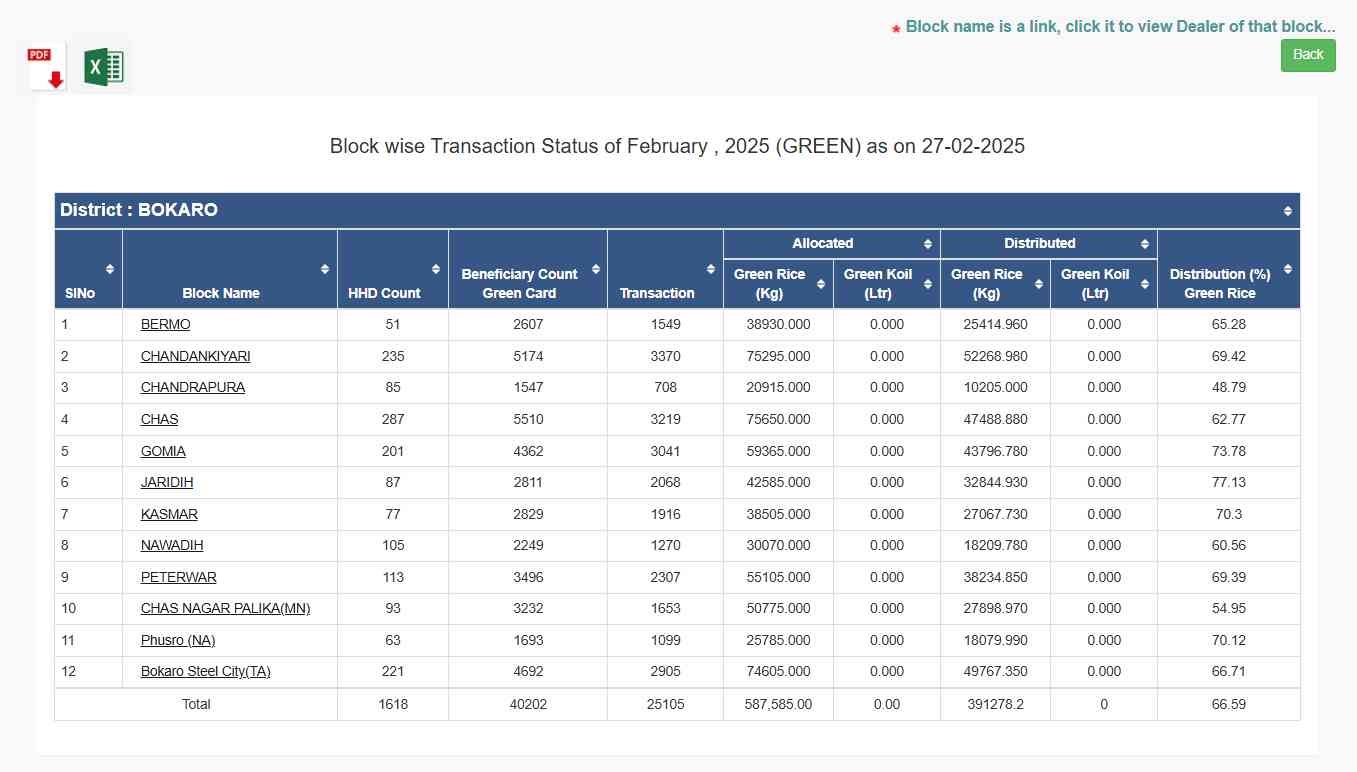Viewport: 1357px width, 772px height.
Task: Open the BERMO block link
Action: click(166, 325)
